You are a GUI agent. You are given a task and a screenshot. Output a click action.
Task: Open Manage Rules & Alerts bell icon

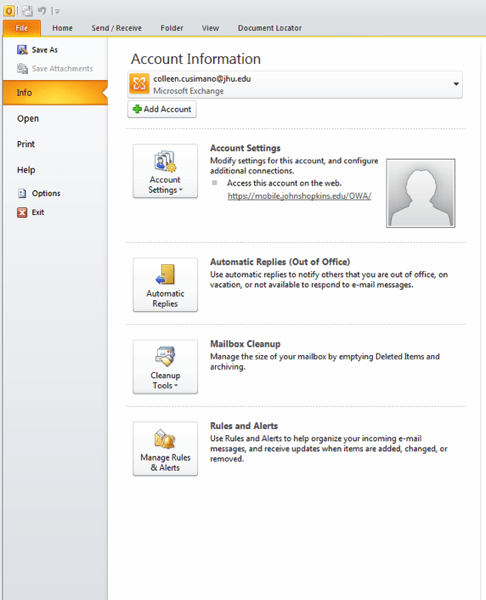coord(165,448)
